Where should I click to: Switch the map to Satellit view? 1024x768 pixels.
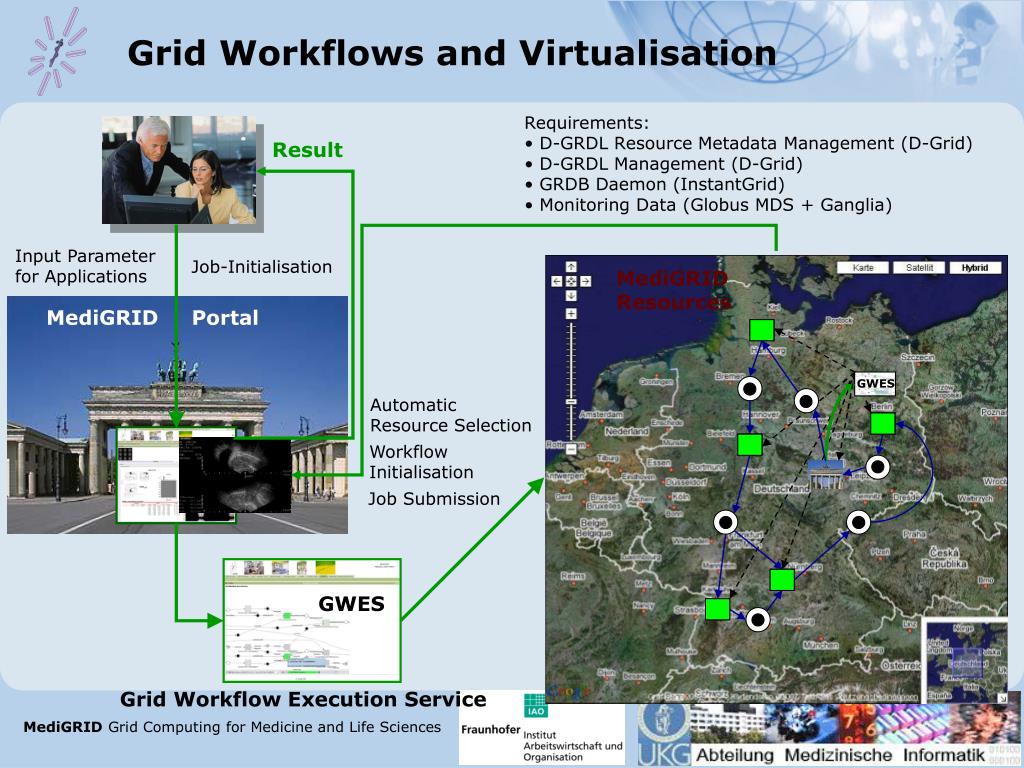(x=919, y=268)
